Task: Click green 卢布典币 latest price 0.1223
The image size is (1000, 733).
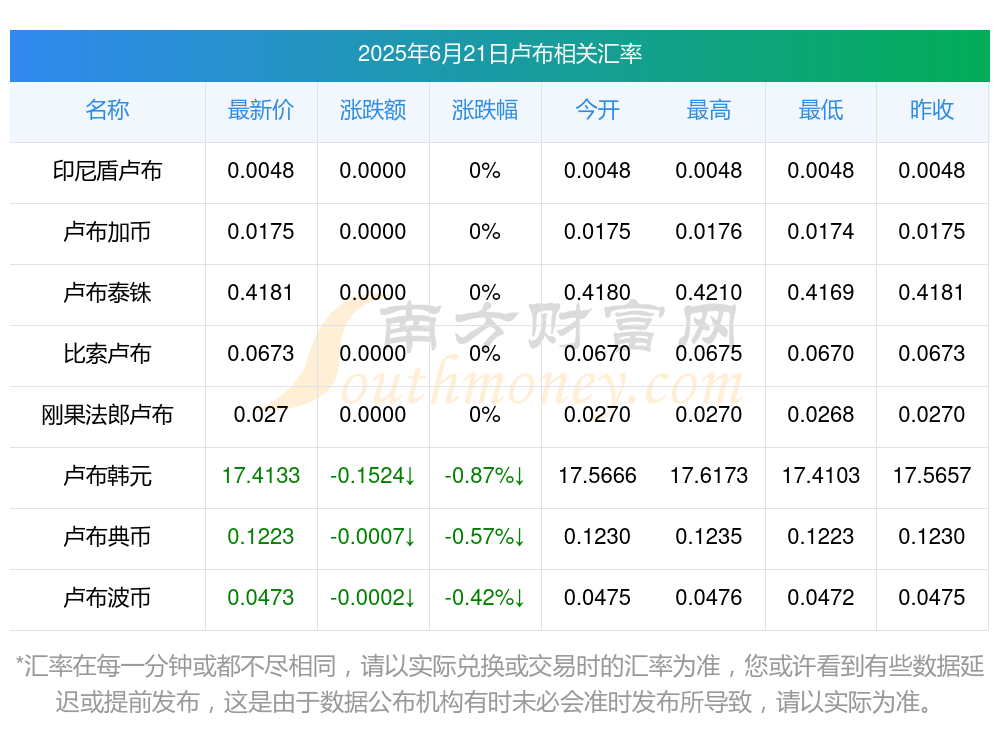Action: [261, 537]
